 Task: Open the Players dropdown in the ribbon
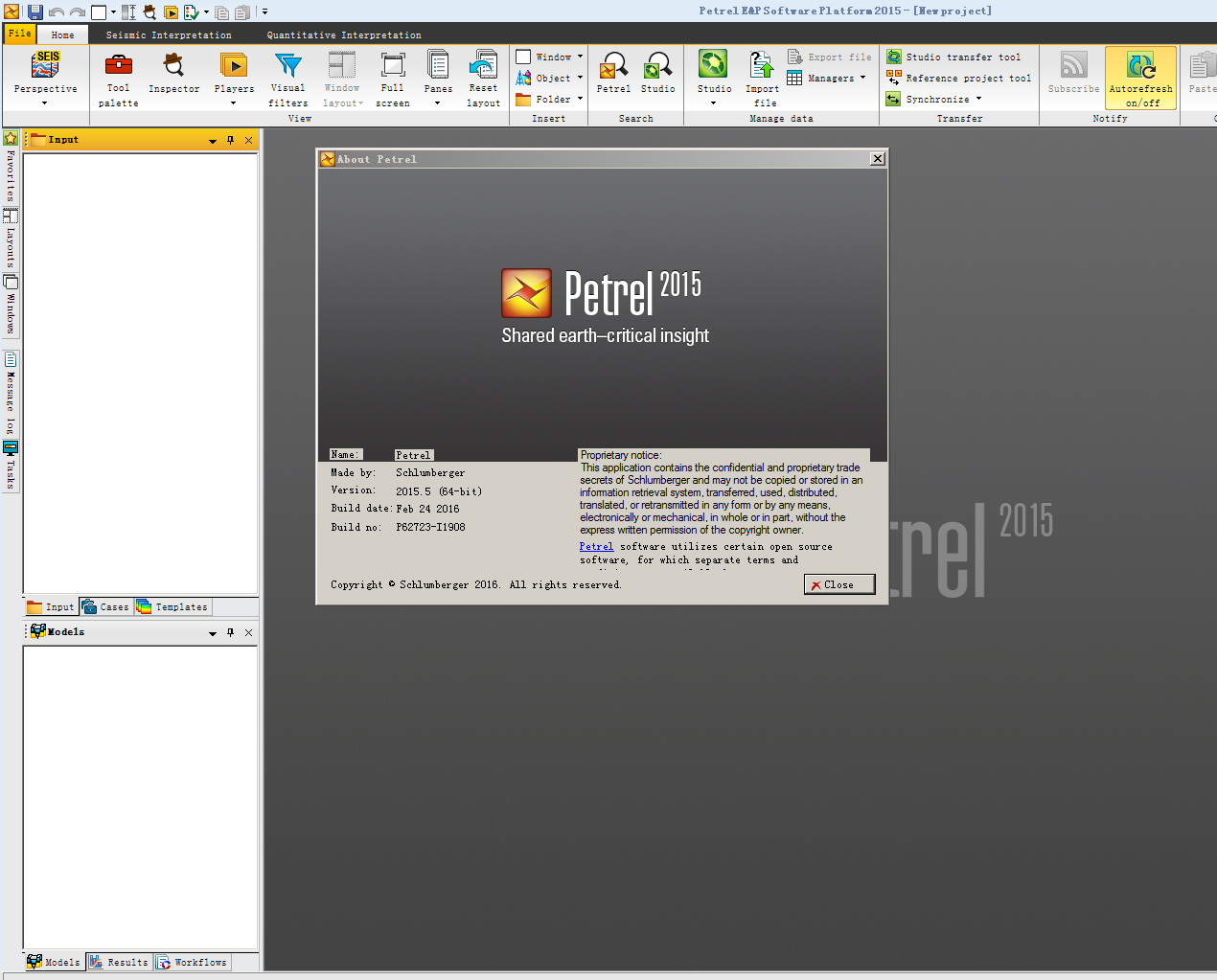pyautogui.click(x=234, y=79)
